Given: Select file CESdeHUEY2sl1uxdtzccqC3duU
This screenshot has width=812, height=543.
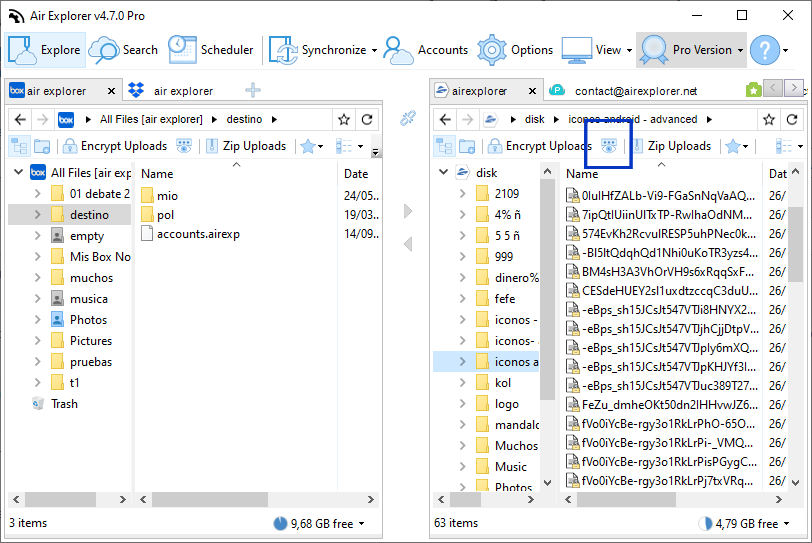Looking at the screenshot, I should coord(661,290).
